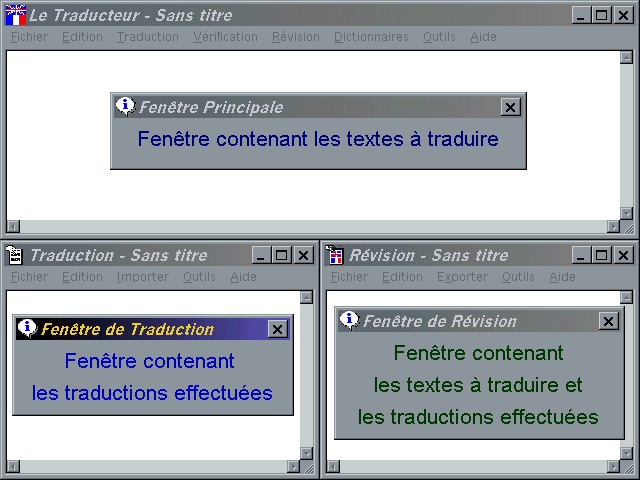Open Fichier menu in Traduction window
The width and height of the screenshot is (640, 480).
point(29,277)
